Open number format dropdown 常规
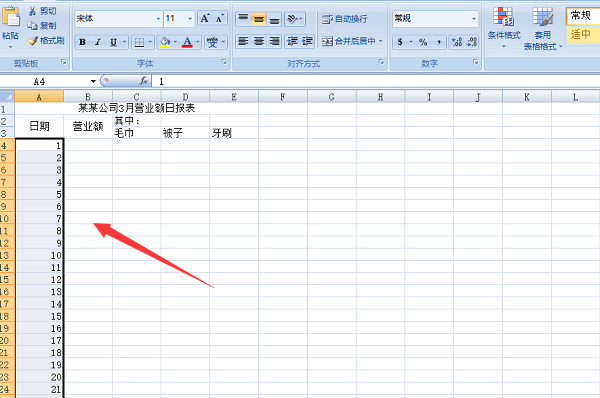 435,18
